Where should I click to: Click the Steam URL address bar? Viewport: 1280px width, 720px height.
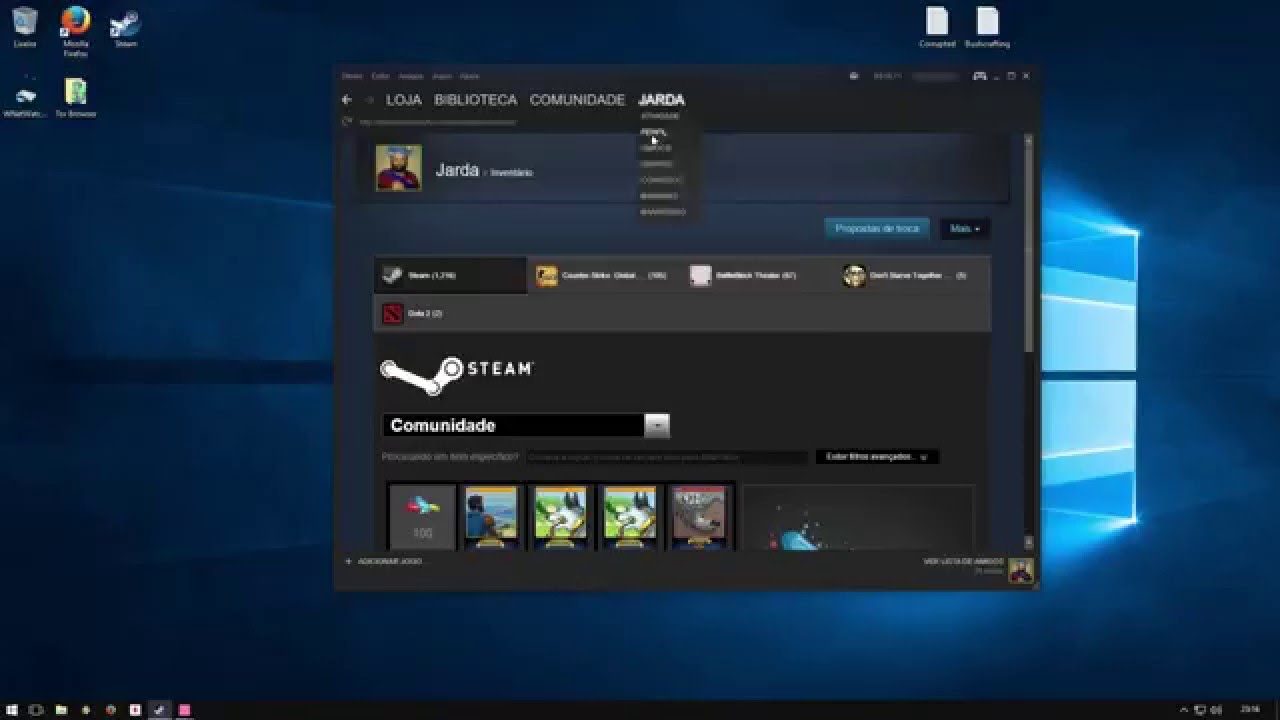[437, 122]
